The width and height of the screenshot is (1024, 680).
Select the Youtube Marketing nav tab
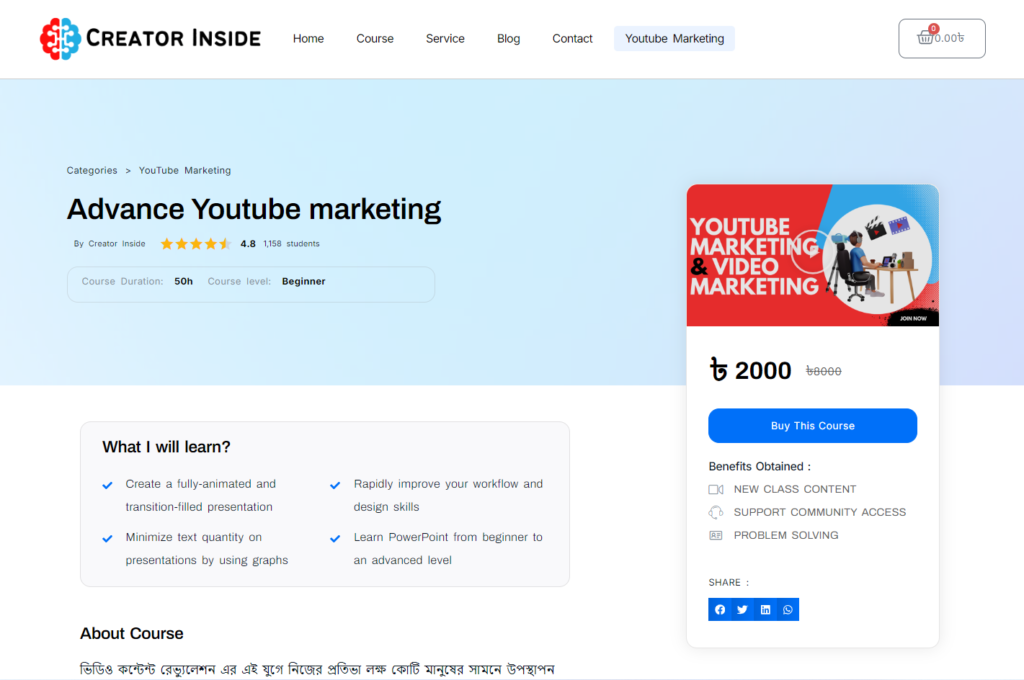point(674,39)
